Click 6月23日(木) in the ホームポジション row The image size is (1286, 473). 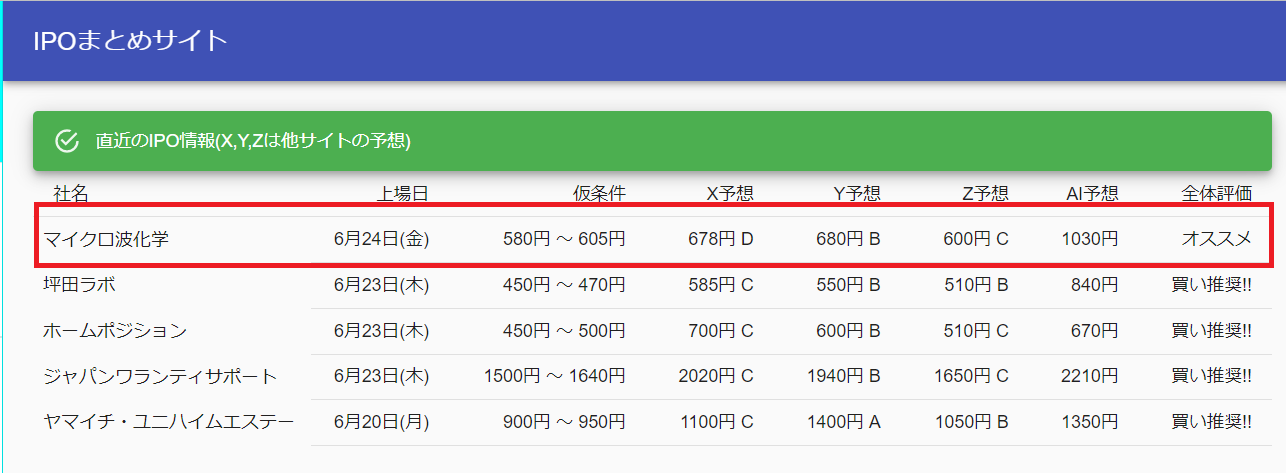382,331
